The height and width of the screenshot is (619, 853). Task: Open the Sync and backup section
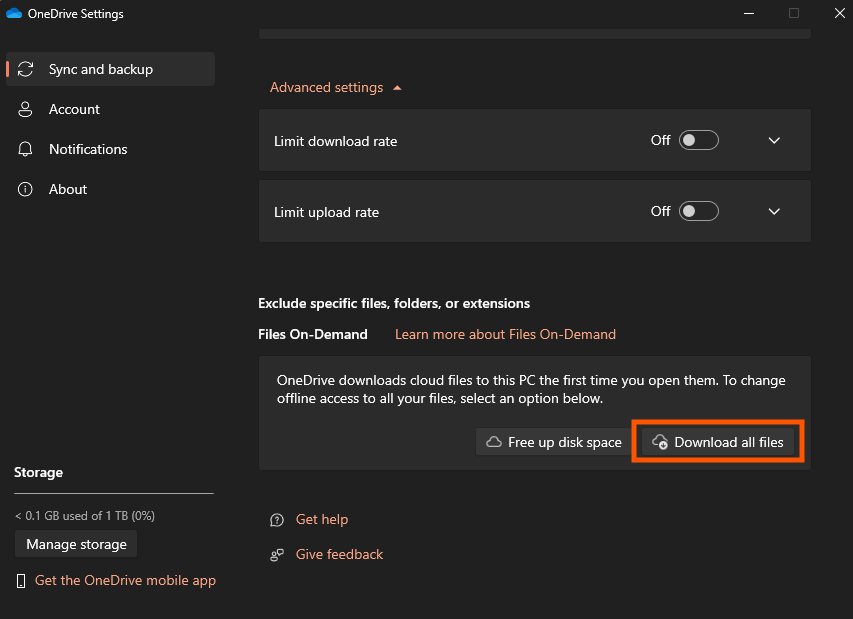[x=110, y=69]
